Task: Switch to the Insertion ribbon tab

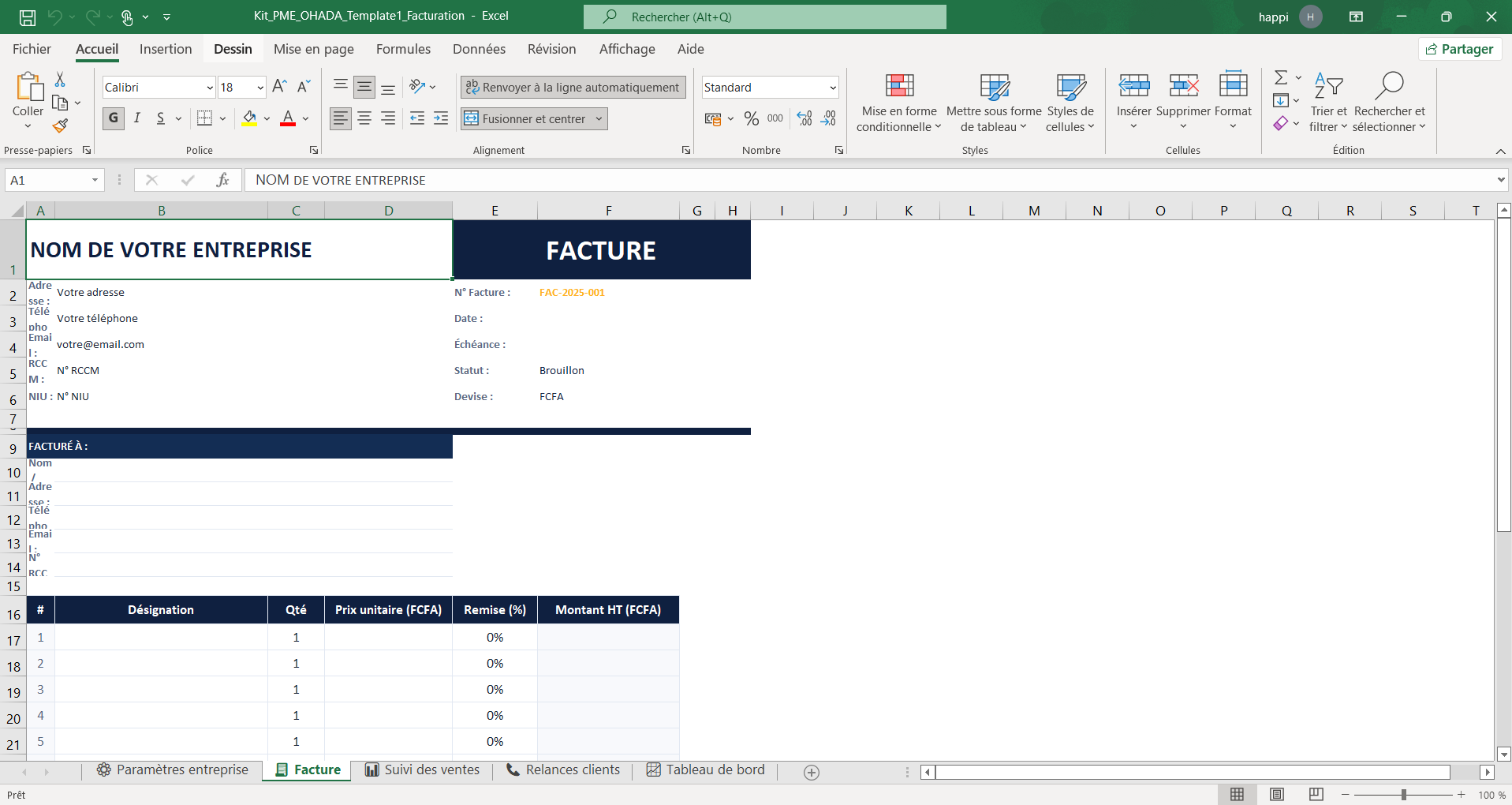Action: click(166, 49)
